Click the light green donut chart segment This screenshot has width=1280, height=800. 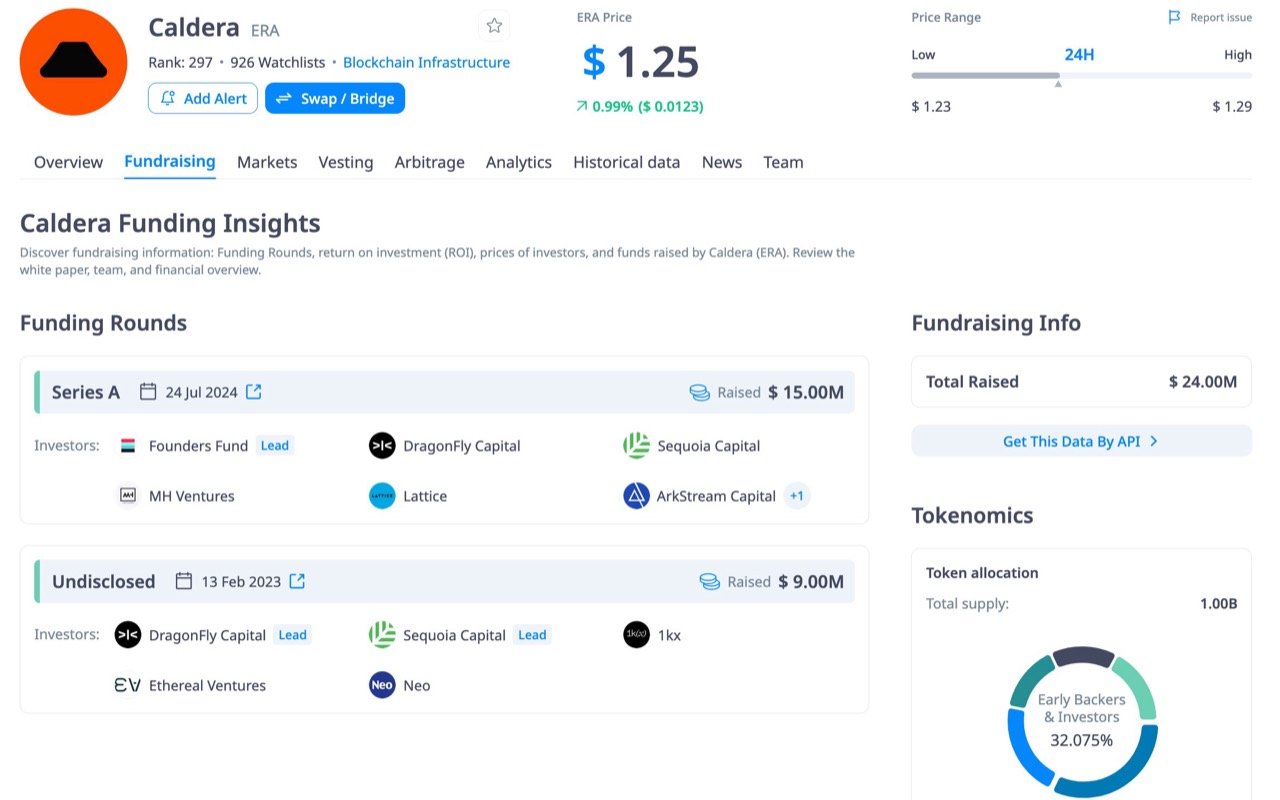pos(1135,687)
